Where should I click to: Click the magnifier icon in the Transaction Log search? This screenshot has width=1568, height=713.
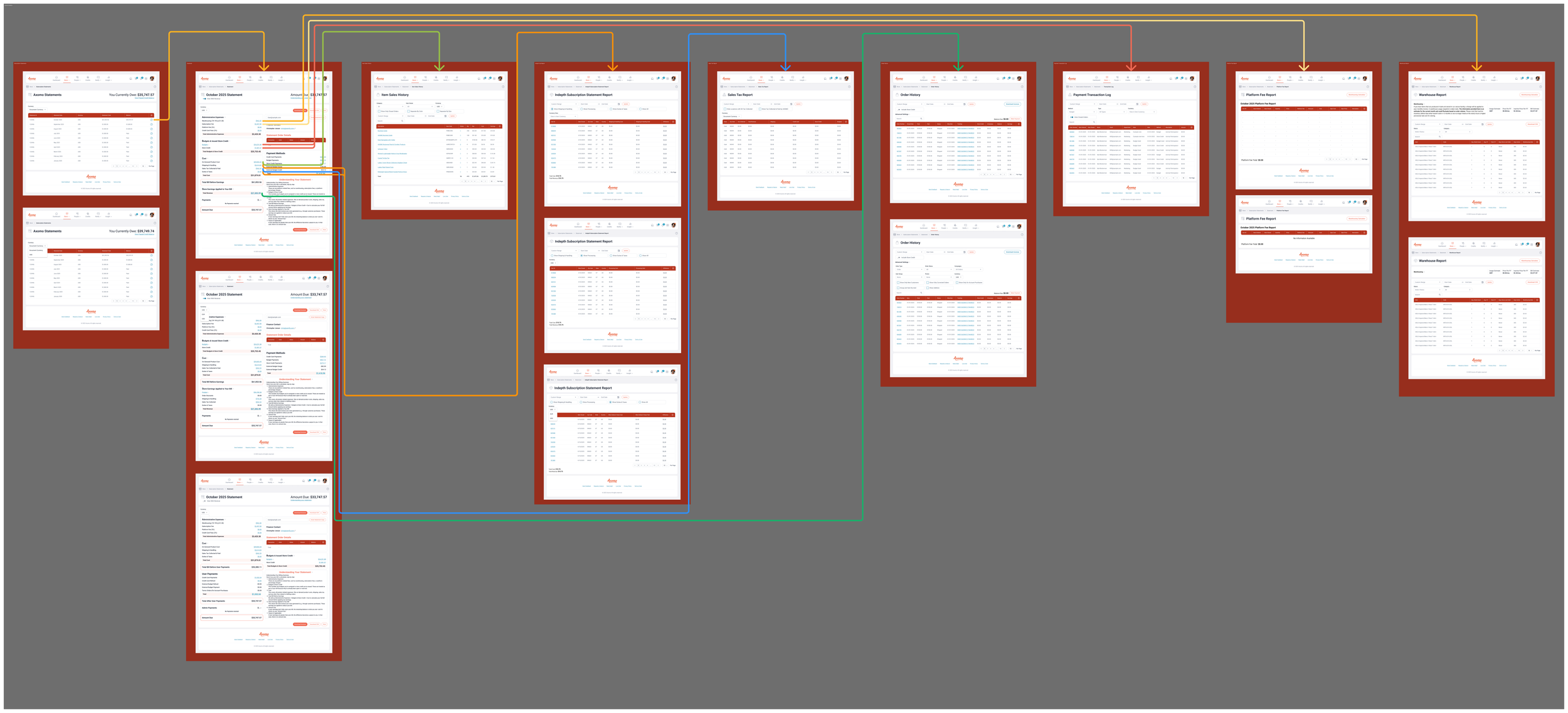click(1094, 122)
